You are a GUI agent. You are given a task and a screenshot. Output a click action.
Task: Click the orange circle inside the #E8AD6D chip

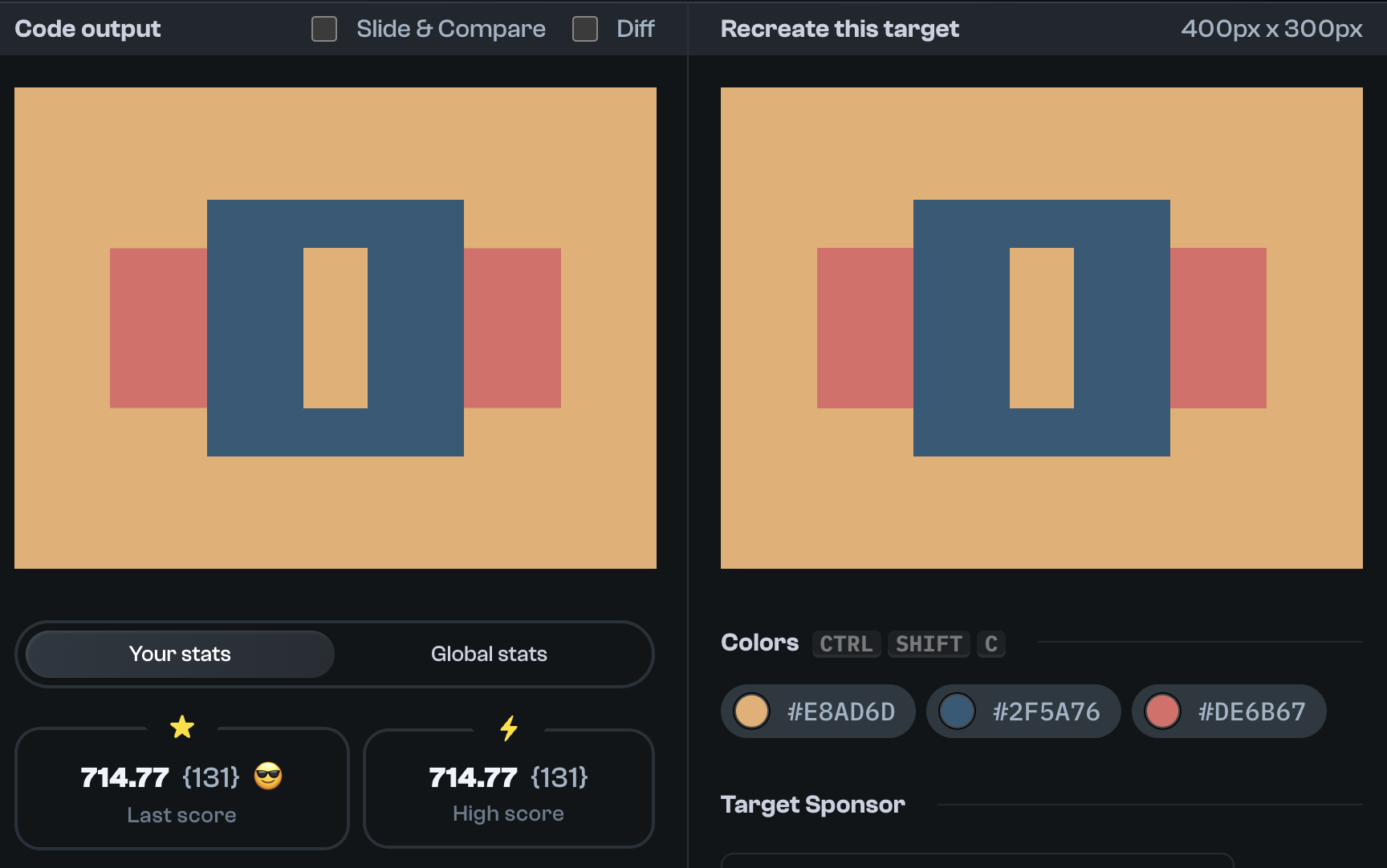752,711
